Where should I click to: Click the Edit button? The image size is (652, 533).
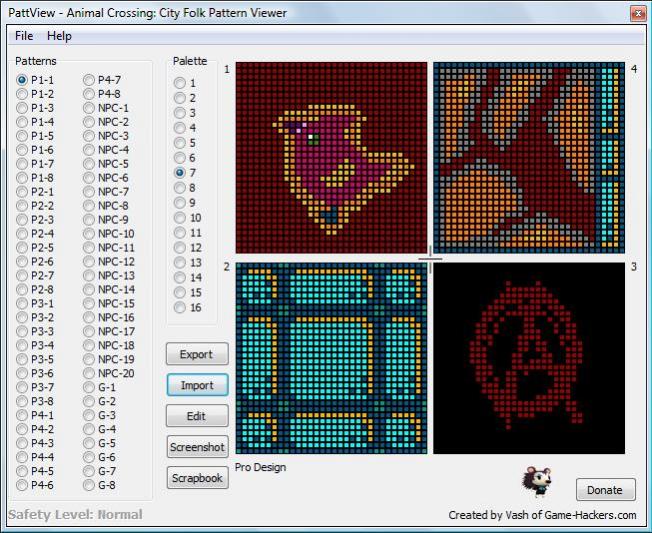pyautogui.click(x=197, y=416)
